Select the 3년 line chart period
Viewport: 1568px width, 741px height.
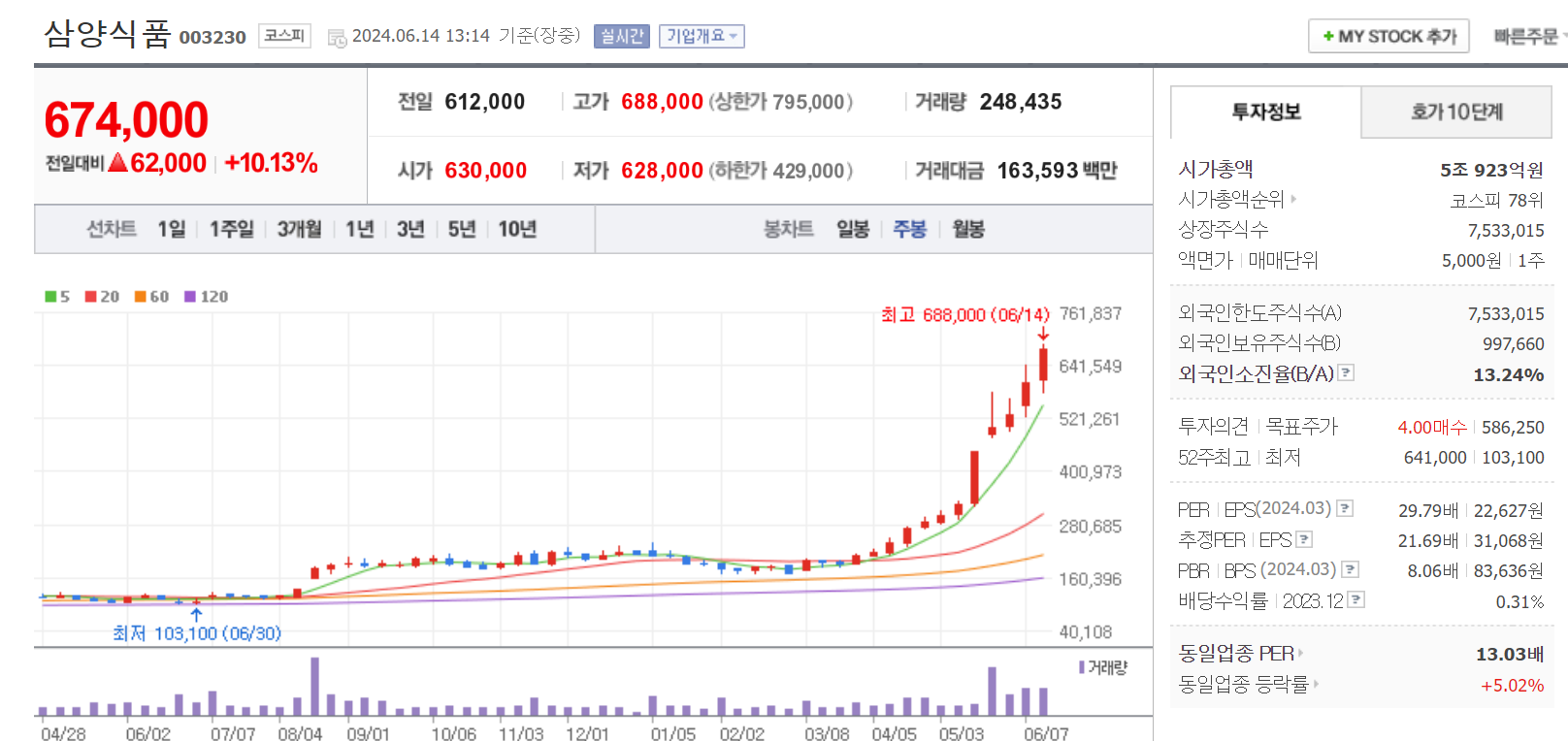[x=410, y=229]
